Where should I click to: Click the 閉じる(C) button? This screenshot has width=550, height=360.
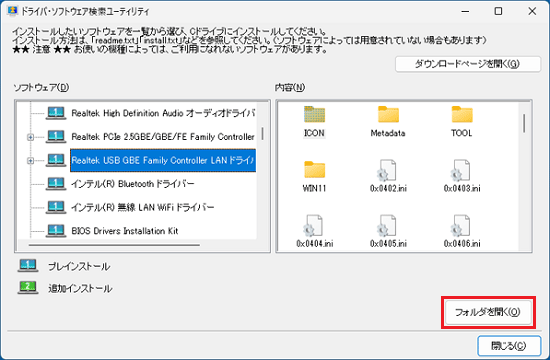(x=509, y=346)
